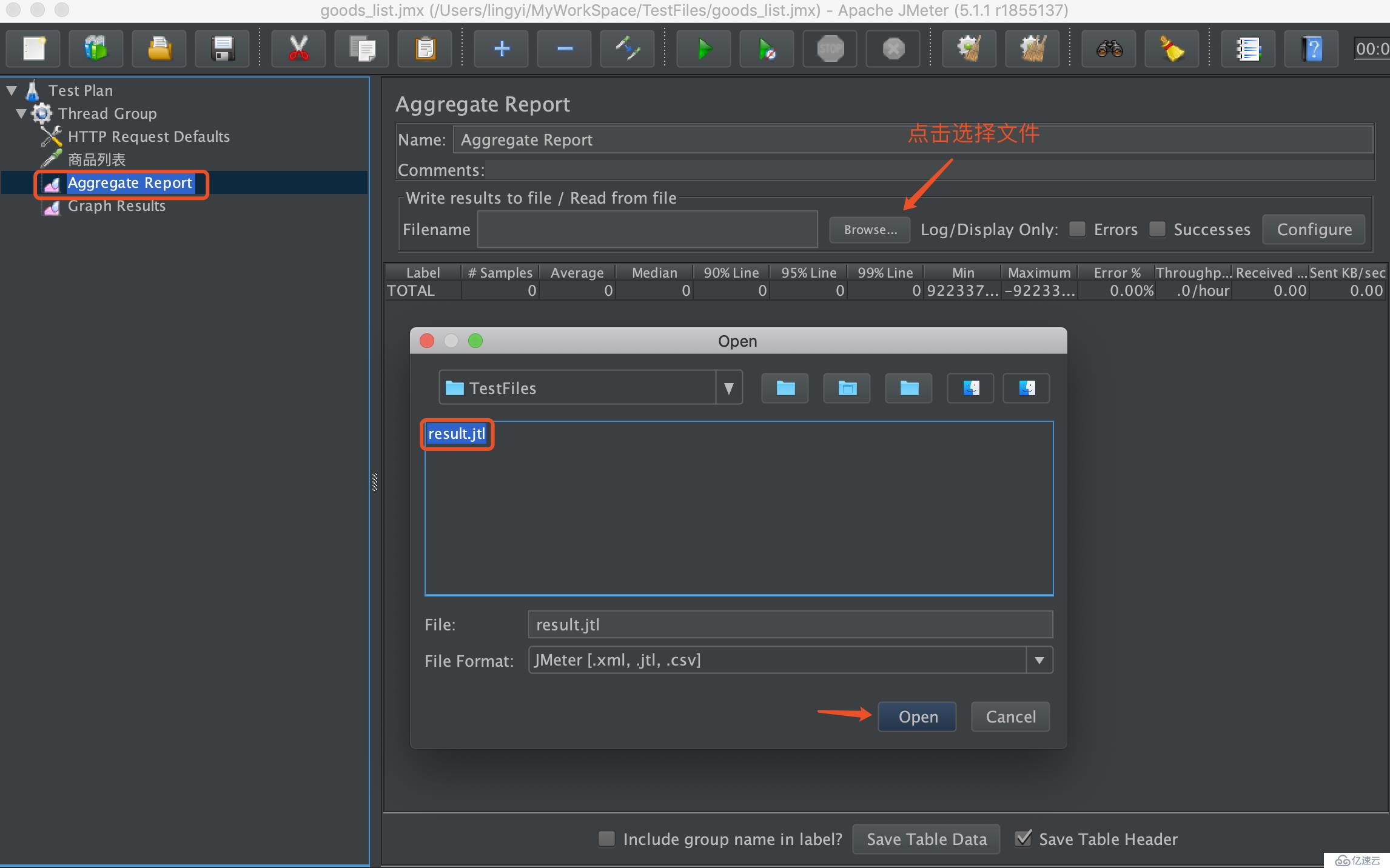Screen dimensions: 1390x868
Task: Click second folder icon in Open dialog
Action: click(x=847, y=388)
